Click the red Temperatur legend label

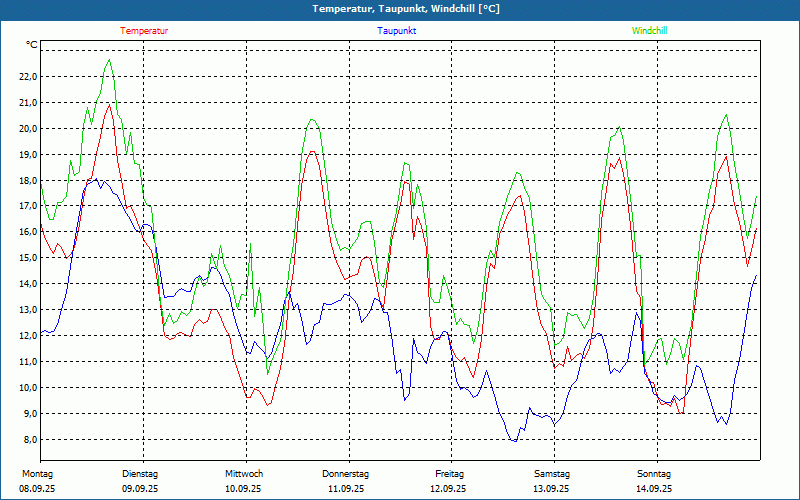tap(144, 31)
